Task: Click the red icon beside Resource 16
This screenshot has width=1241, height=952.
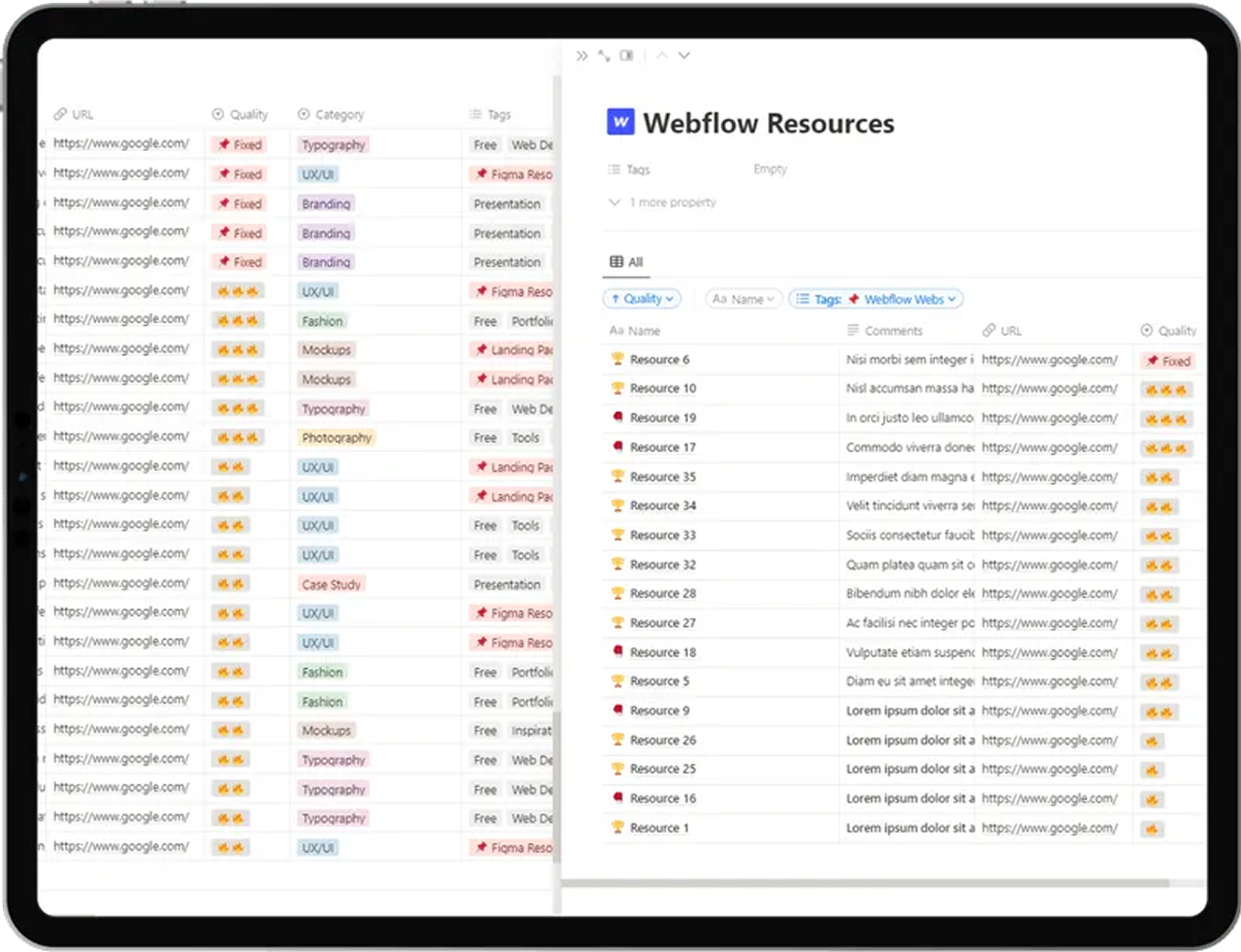Action: click(x=618, y=798)
